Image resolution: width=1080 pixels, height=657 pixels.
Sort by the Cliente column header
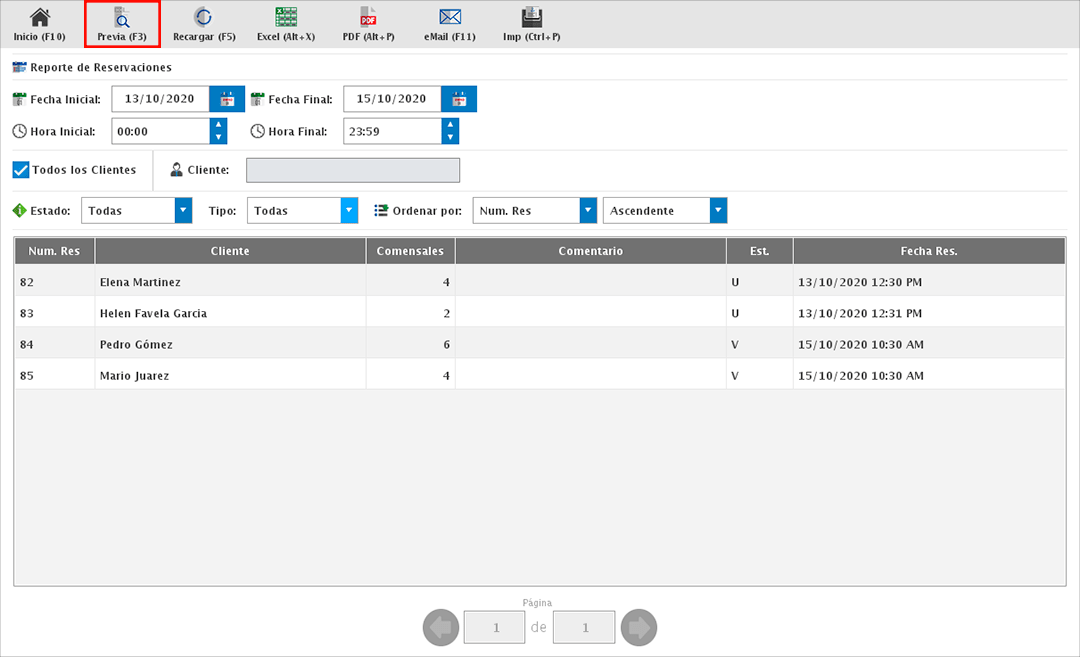point(230,251)
